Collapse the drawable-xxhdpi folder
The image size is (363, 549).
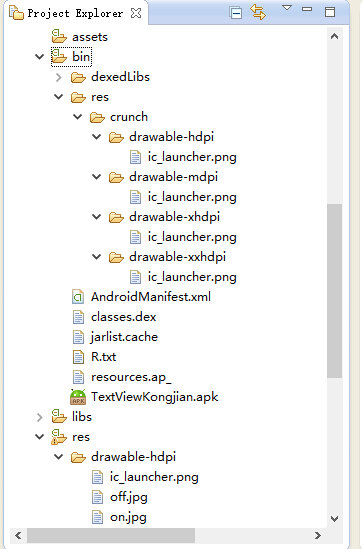pyautogui.click(x=96, y=257)
